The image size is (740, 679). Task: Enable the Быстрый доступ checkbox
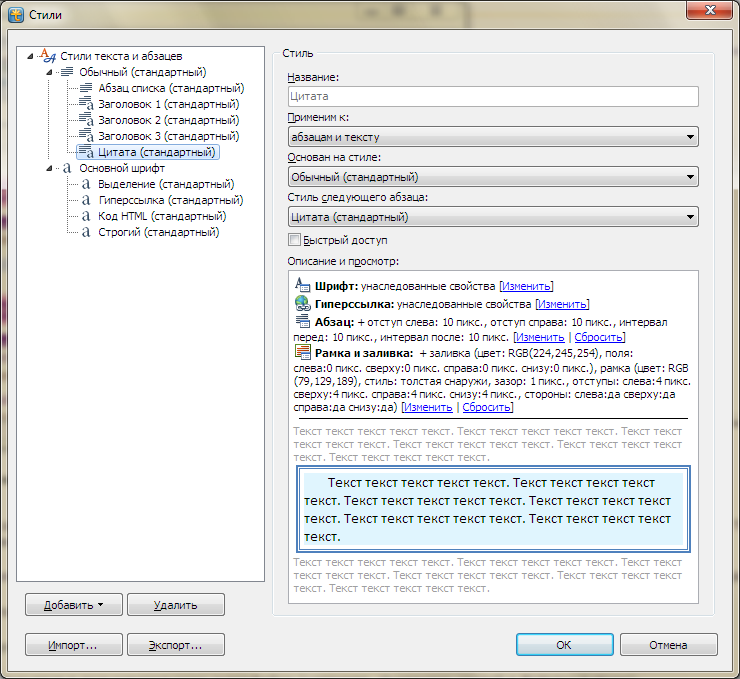pos(294,240)
